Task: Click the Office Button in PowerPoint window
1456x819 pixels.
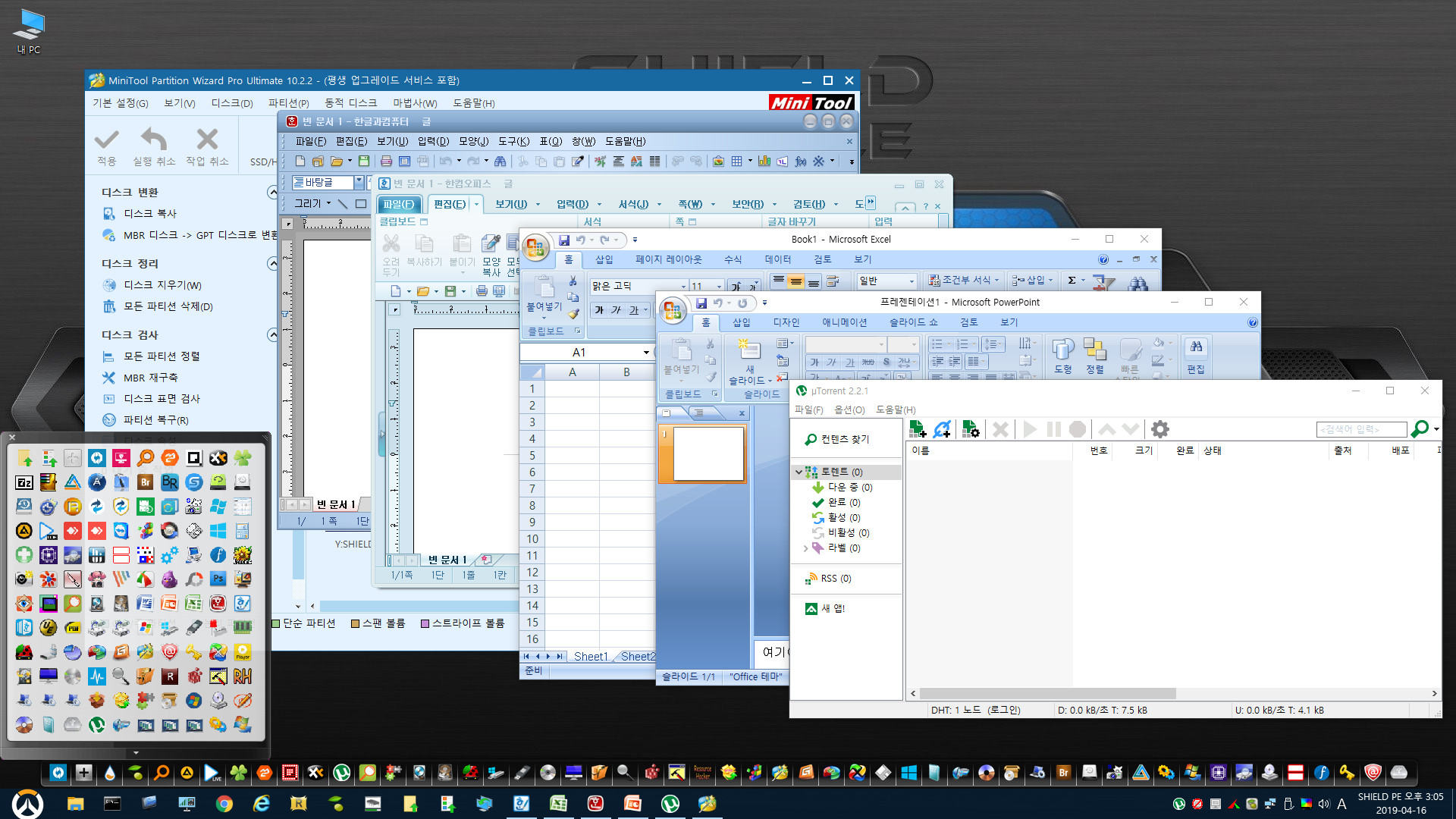Action: pyautogui.click(x=672, y=310)
